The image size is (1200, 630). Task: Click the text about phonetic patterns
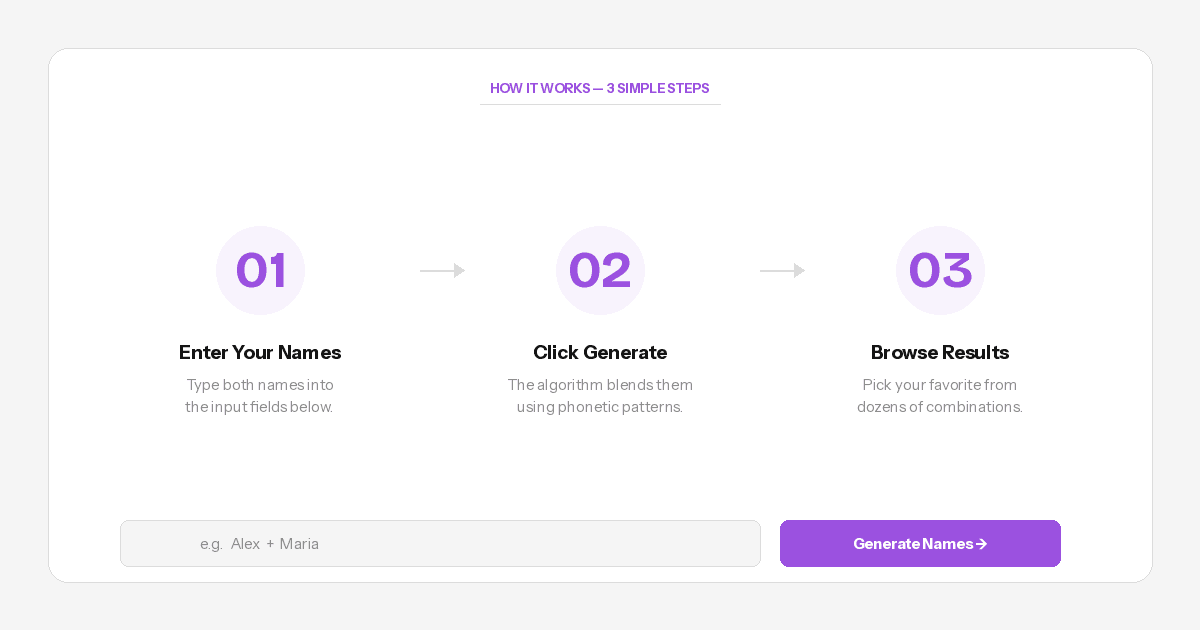[600, 396]
